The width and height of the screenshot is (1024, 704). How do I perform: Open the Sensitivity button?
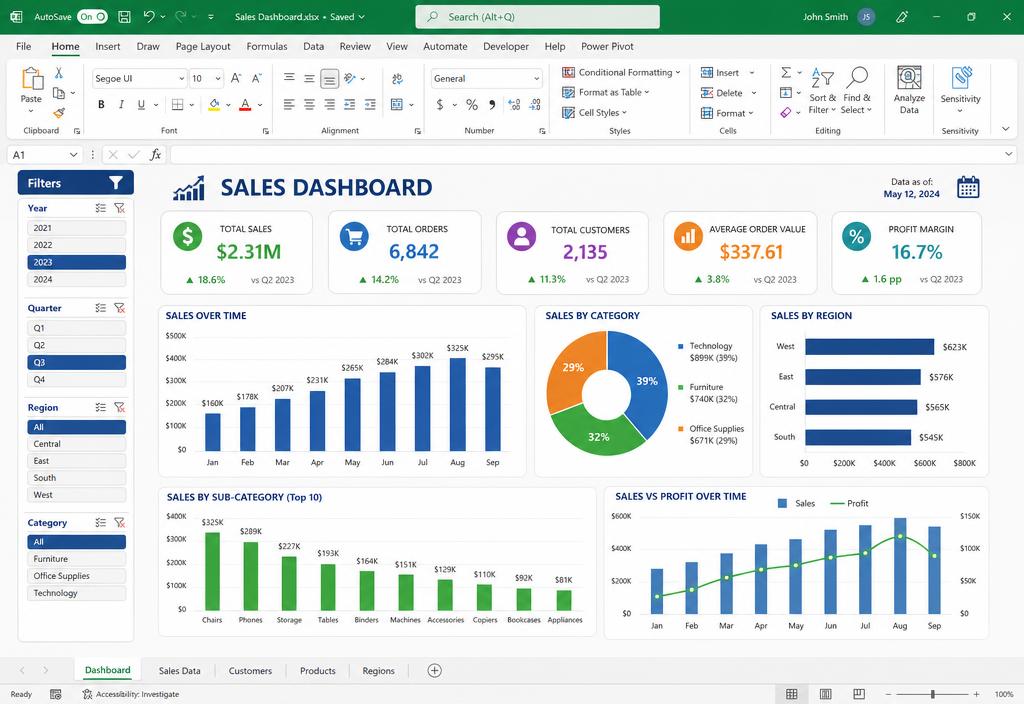pyautogui.click(x=961, y=90)
